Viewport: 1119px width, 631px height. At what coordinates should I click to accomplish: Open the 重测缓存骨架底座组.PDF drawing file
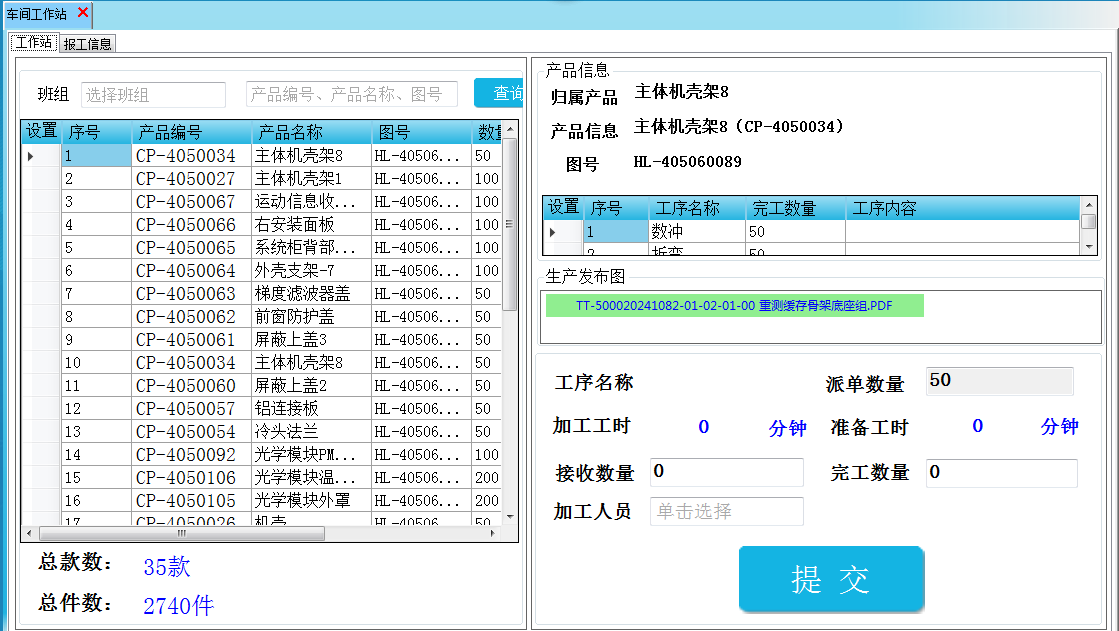733,306
